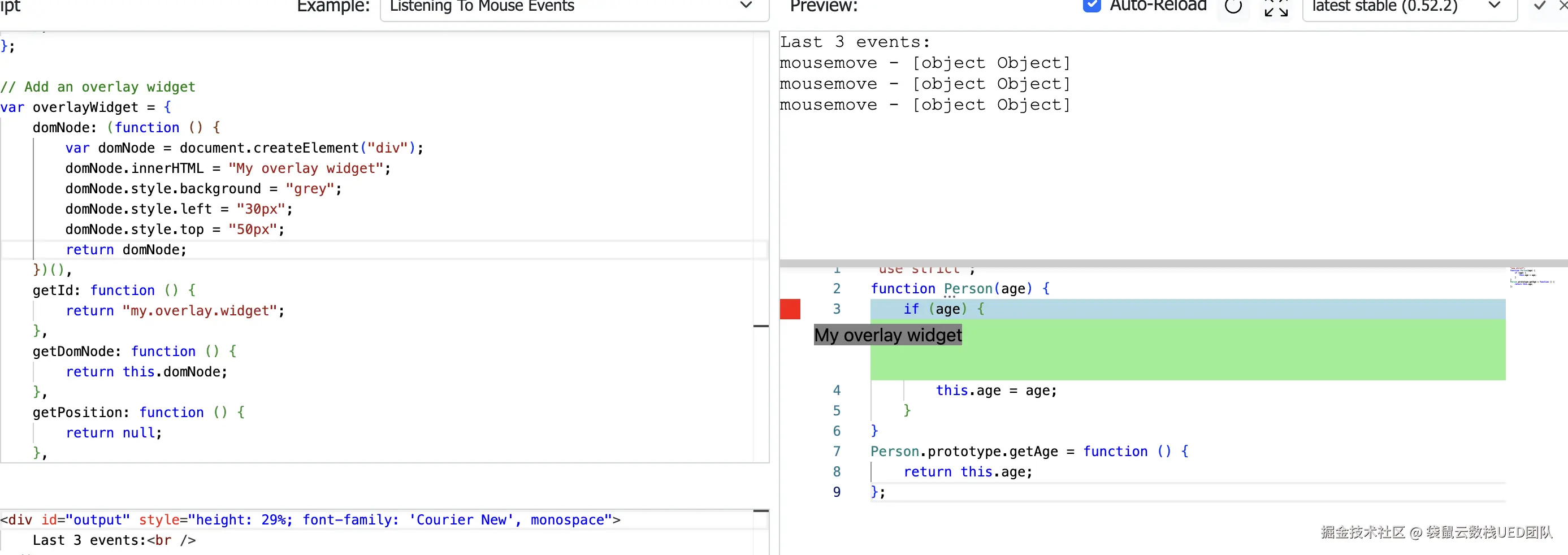Image resolution: width=1568 pixels, height=555 pixels.
Task: Click the checkmark icon right of version selector
Action: coord(1539,6)
